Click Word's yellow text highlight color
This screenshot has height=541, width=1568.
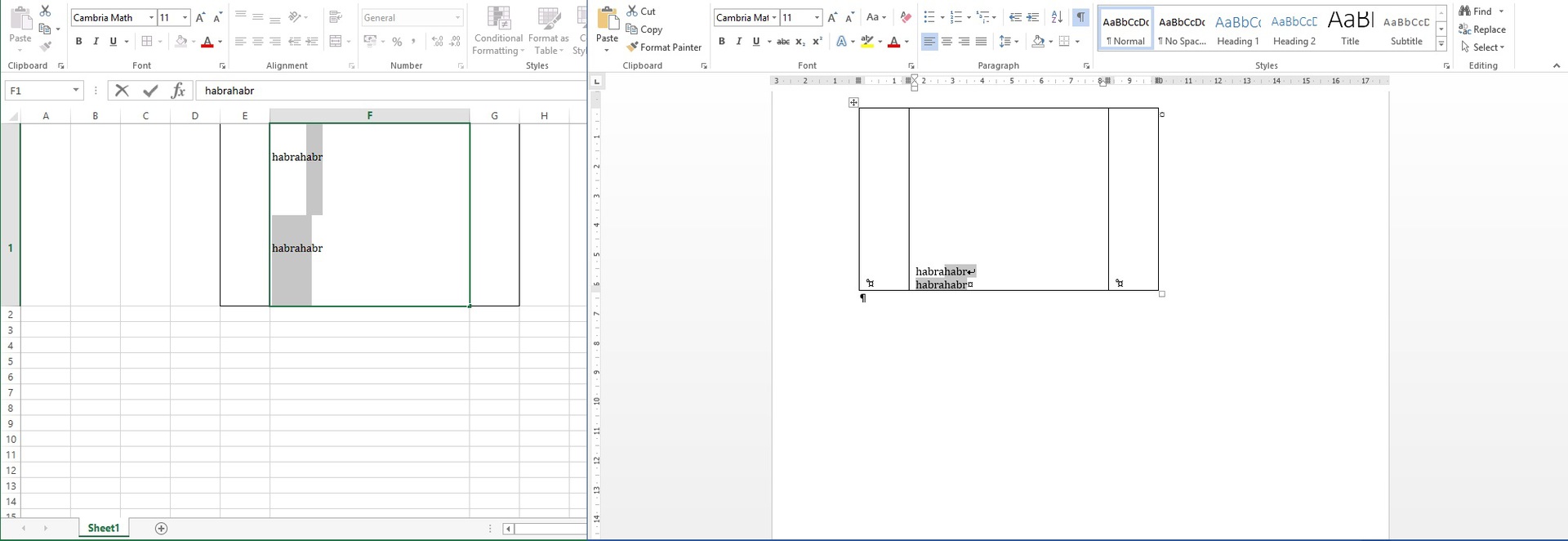[x=867, y=41]
